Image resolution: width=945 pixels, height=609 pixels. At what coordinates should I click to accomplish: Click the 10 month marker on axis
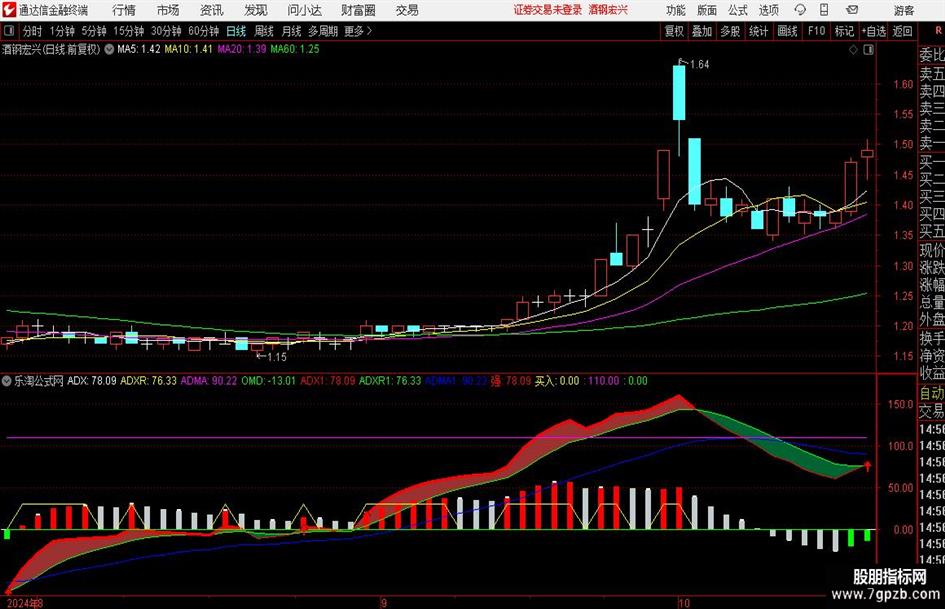[683, 603]
